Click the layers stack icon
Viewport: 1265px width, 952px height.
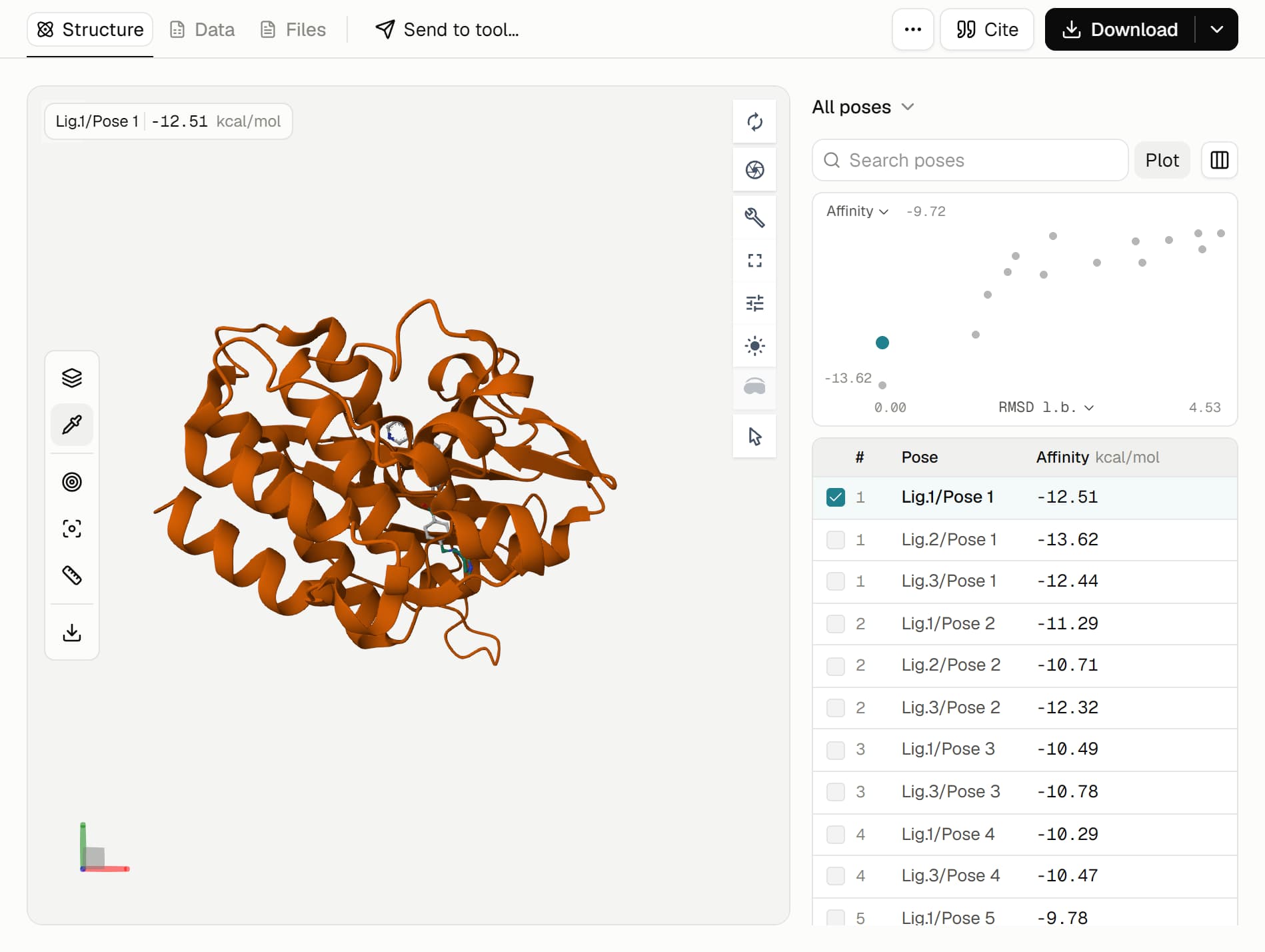pos(72,378)
